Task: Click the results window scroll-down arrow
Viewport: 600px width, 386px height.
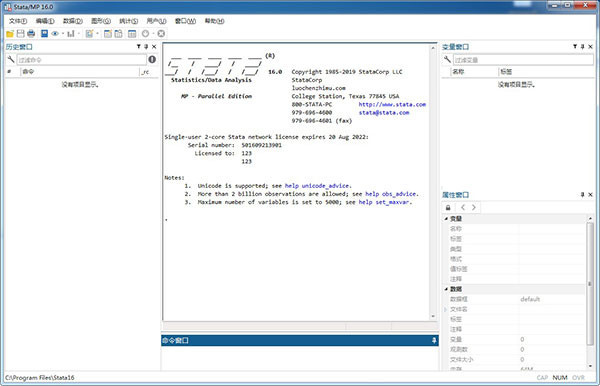Action: coord(433,316)
